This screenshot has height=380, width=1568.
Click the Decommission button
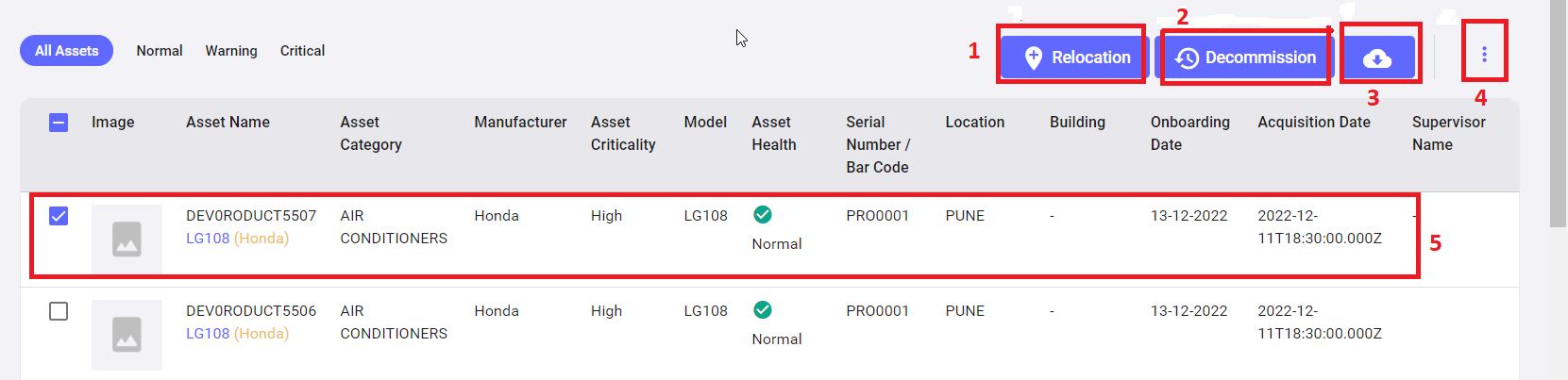tap(1244, 58)
